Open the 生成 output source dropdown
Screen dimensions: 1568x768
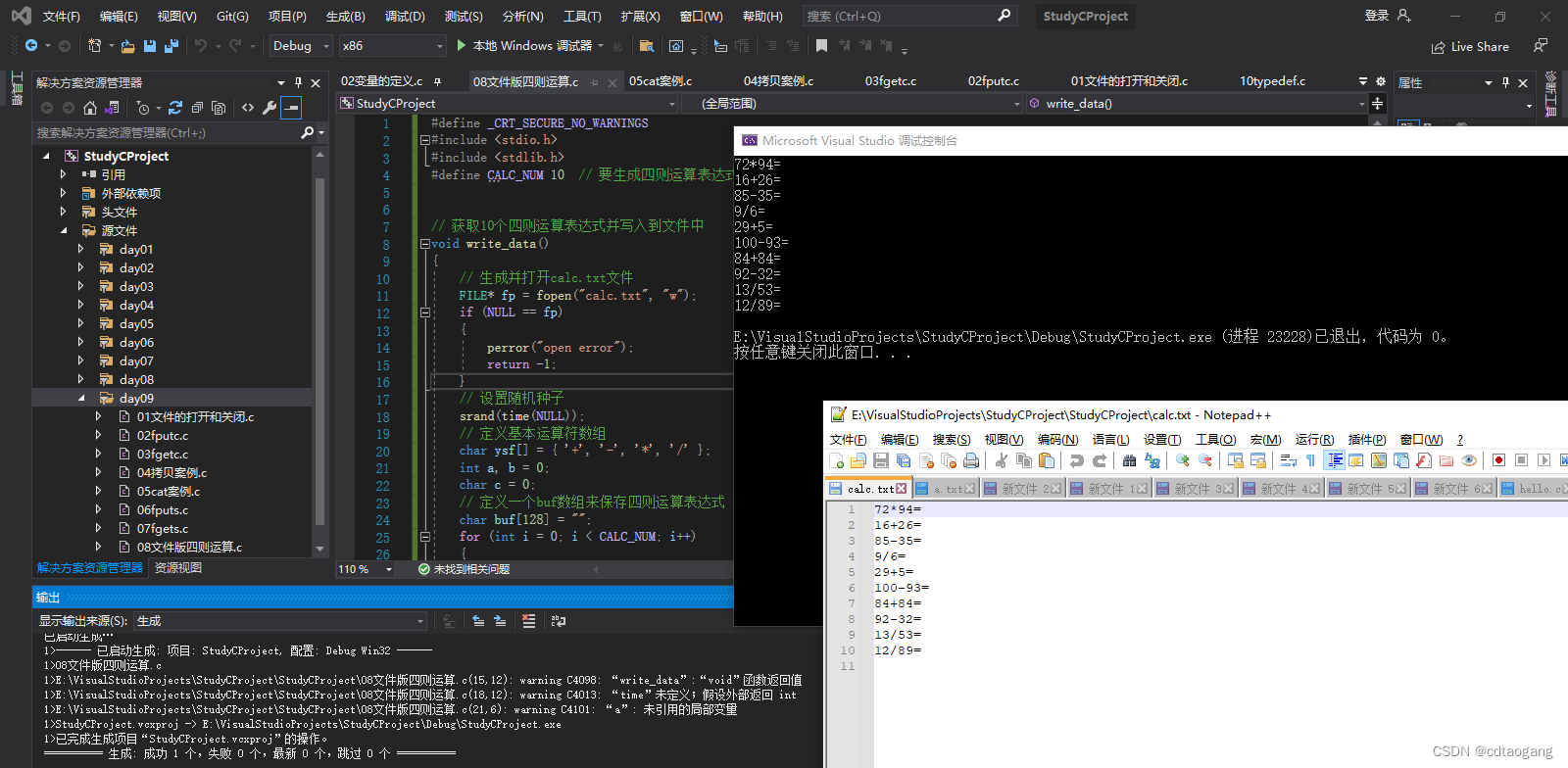coord(281,621)
